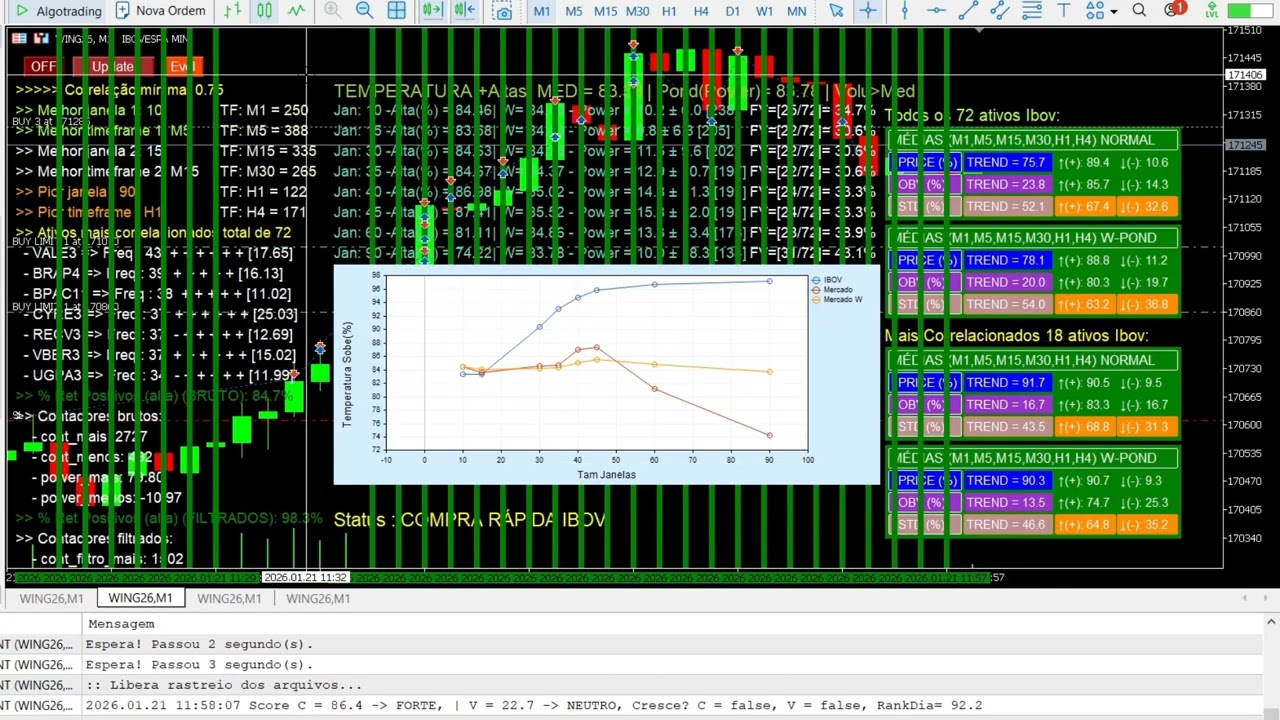This screenshot has height=720, width=1280.
Task: Draw a horizontal line on the chart
Action: tap(936, 11)
